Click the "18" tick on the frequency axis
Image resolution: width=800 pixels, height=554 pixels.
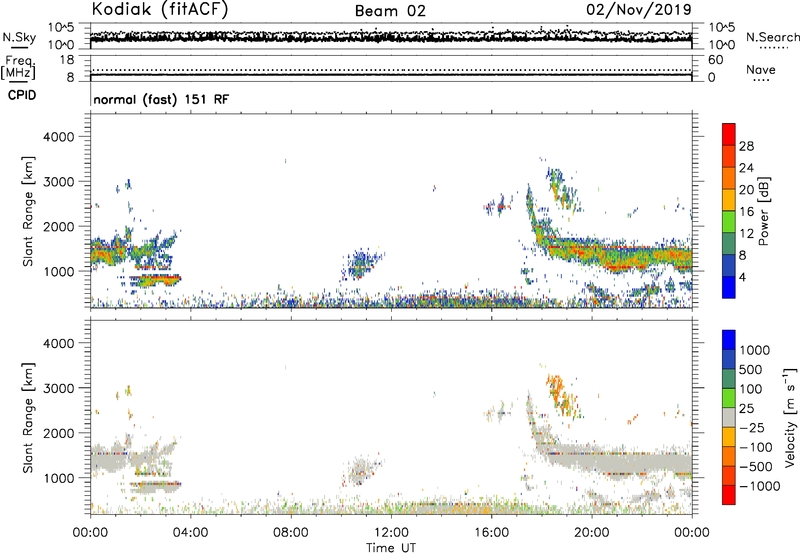[x=67, y=60]
